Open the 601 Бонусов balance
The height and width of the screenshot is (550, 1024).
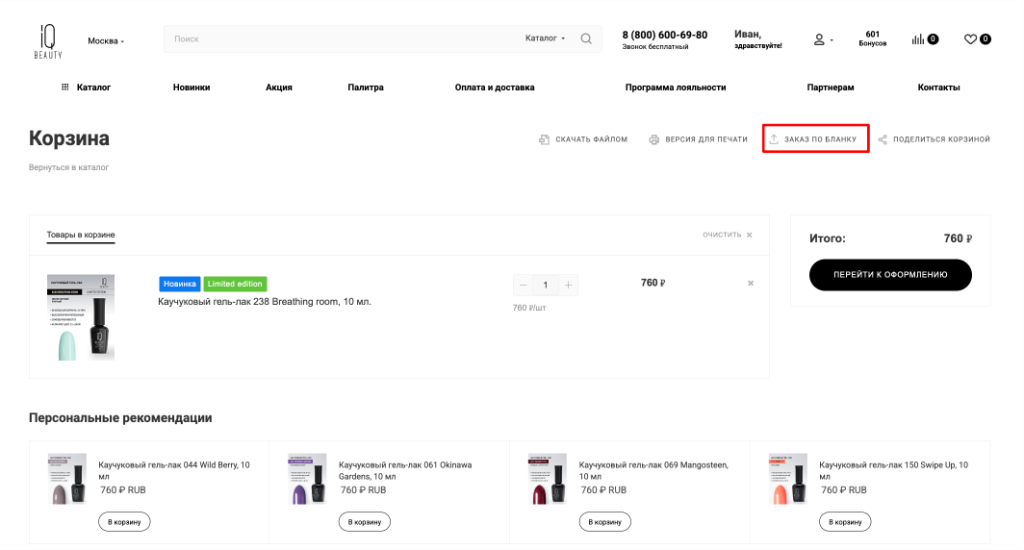tap(872, 39)
